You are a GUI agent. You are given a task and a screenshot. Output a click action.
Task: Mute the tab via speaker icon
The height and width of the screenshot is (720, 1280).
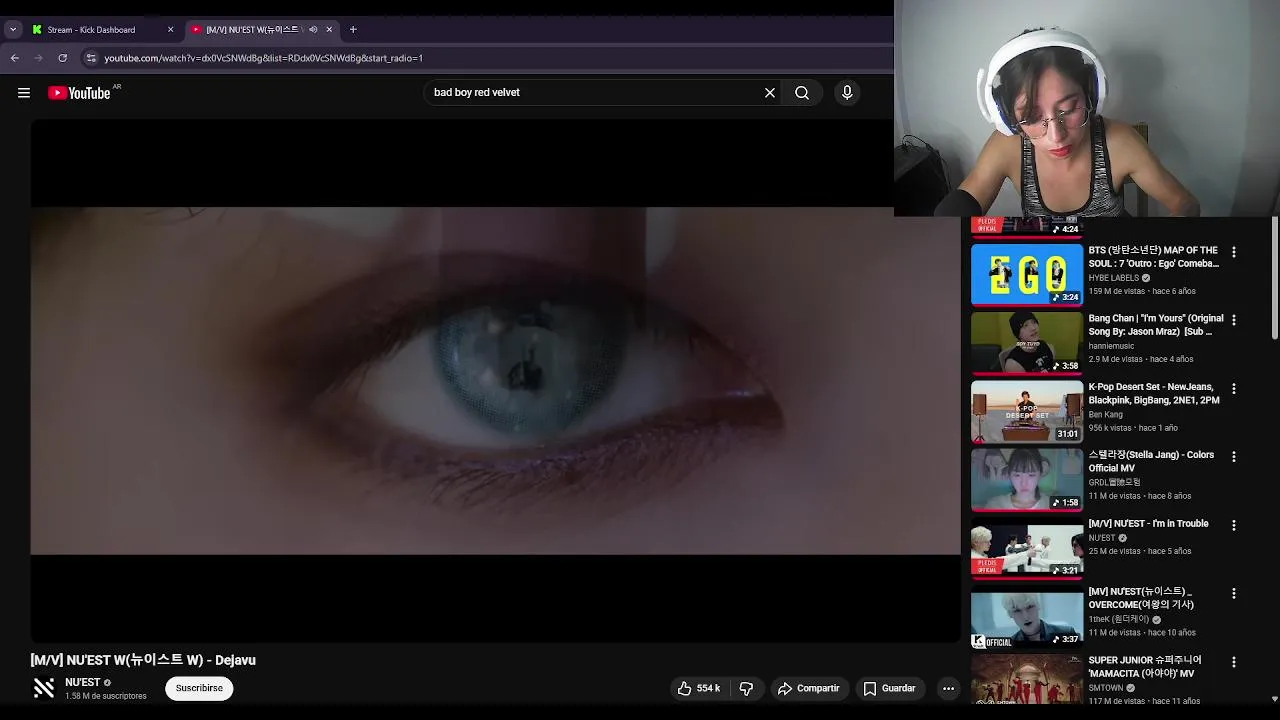[x=313, y=30]
